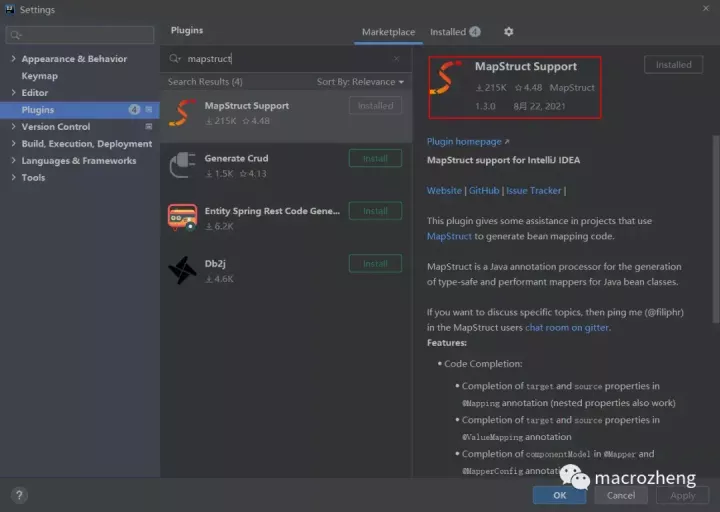Click the project-level marker icon beside Version Control
The image size is (720, 512).
point(149,126)
